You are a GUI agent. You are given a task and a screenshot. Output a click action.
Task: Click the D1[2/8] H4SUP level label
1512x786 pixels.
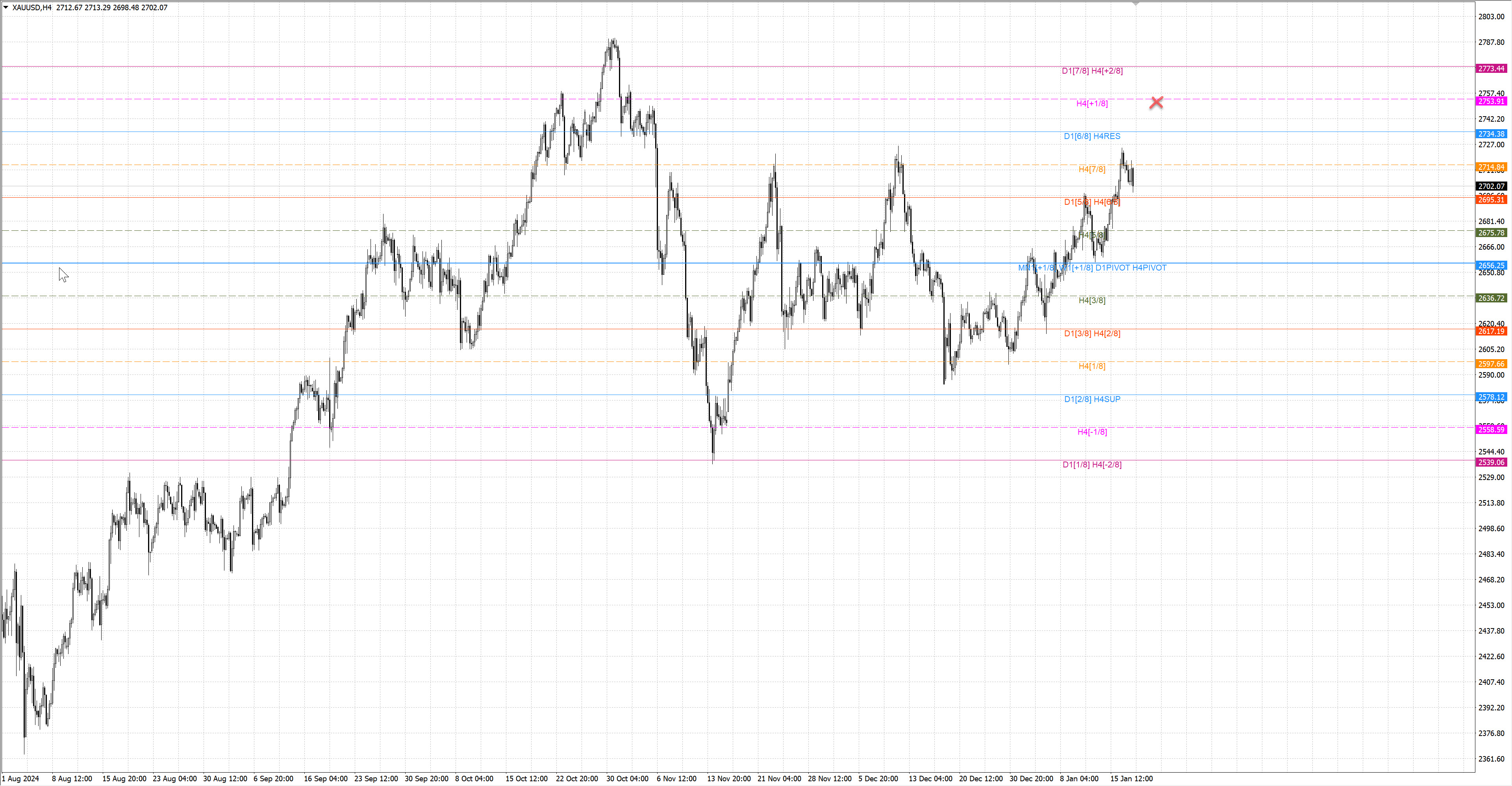1092,399
